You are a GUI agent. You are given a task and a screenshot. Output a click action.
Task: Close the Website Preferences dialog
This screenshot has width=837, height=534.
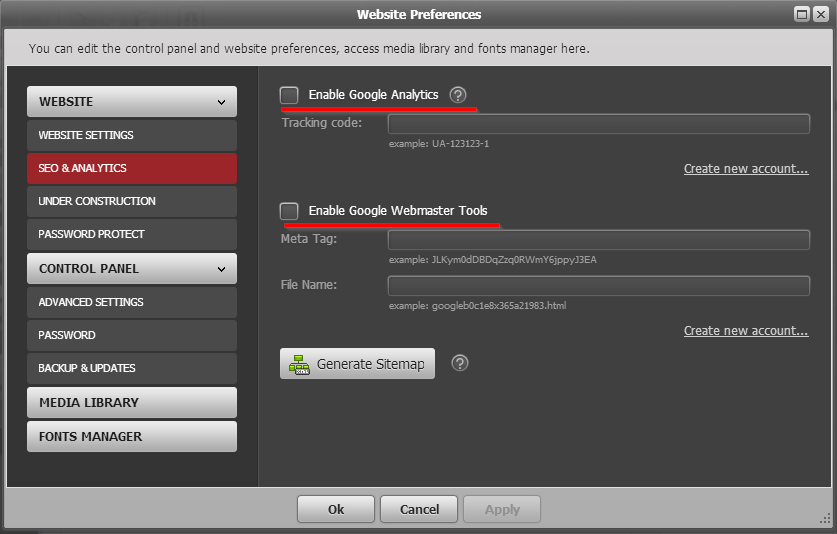pyautogui.click(x=820, y=14)
